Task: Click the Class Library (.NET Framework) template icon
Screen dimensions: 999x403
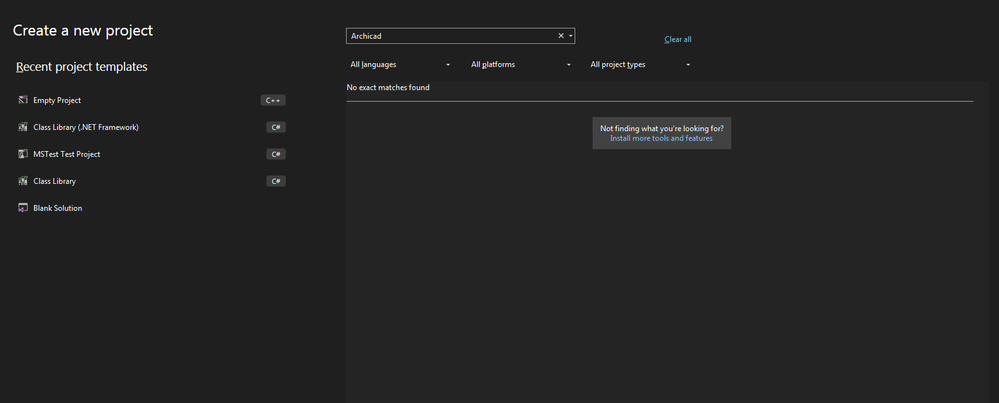Action: point(22,127)
